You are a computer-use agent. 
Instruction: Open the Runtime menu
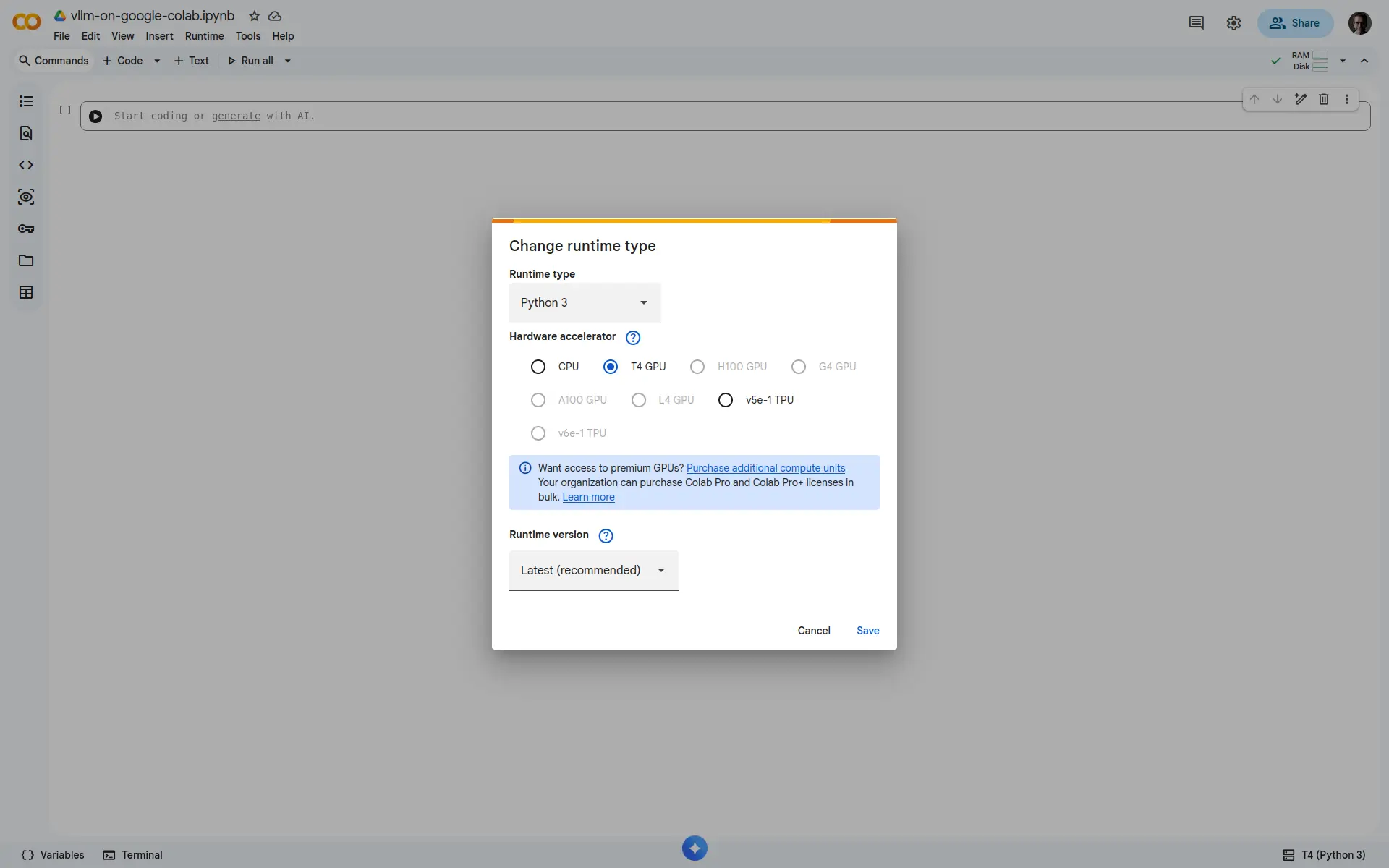click(x=204, y=36)
